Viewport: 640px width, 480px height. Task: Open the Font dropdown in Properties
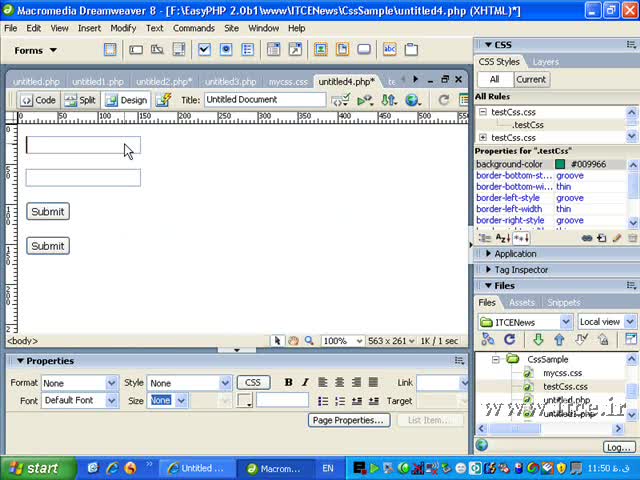111,401
